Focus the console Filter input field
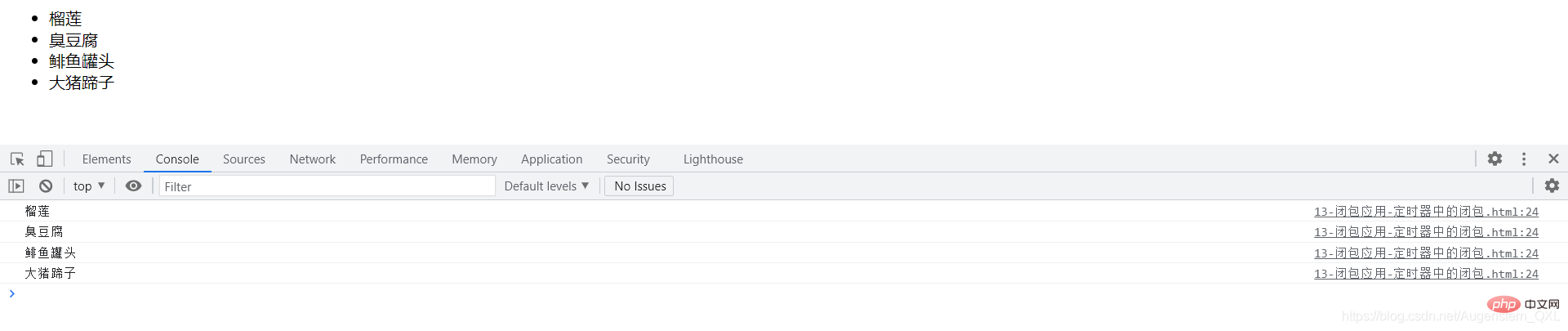The image size is (1568, 331). (327, 186)
